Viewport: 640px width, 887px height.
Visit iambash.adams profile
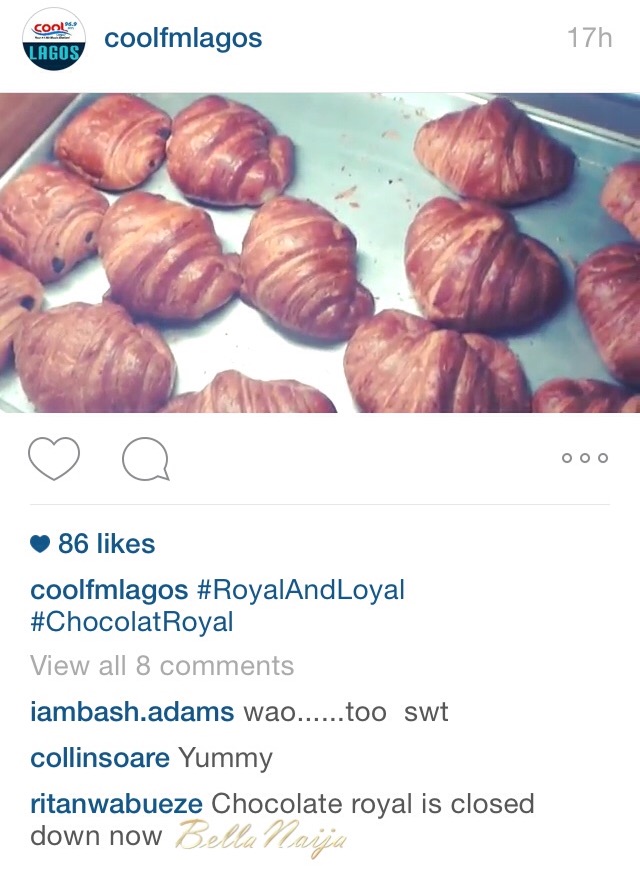(x=132, y=712)
